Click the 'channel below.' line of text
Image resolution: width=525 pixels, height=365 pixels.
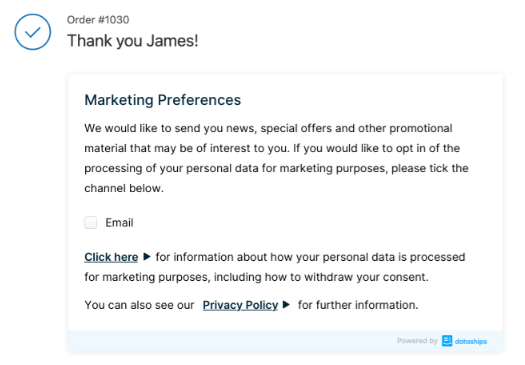click(124, 188)
